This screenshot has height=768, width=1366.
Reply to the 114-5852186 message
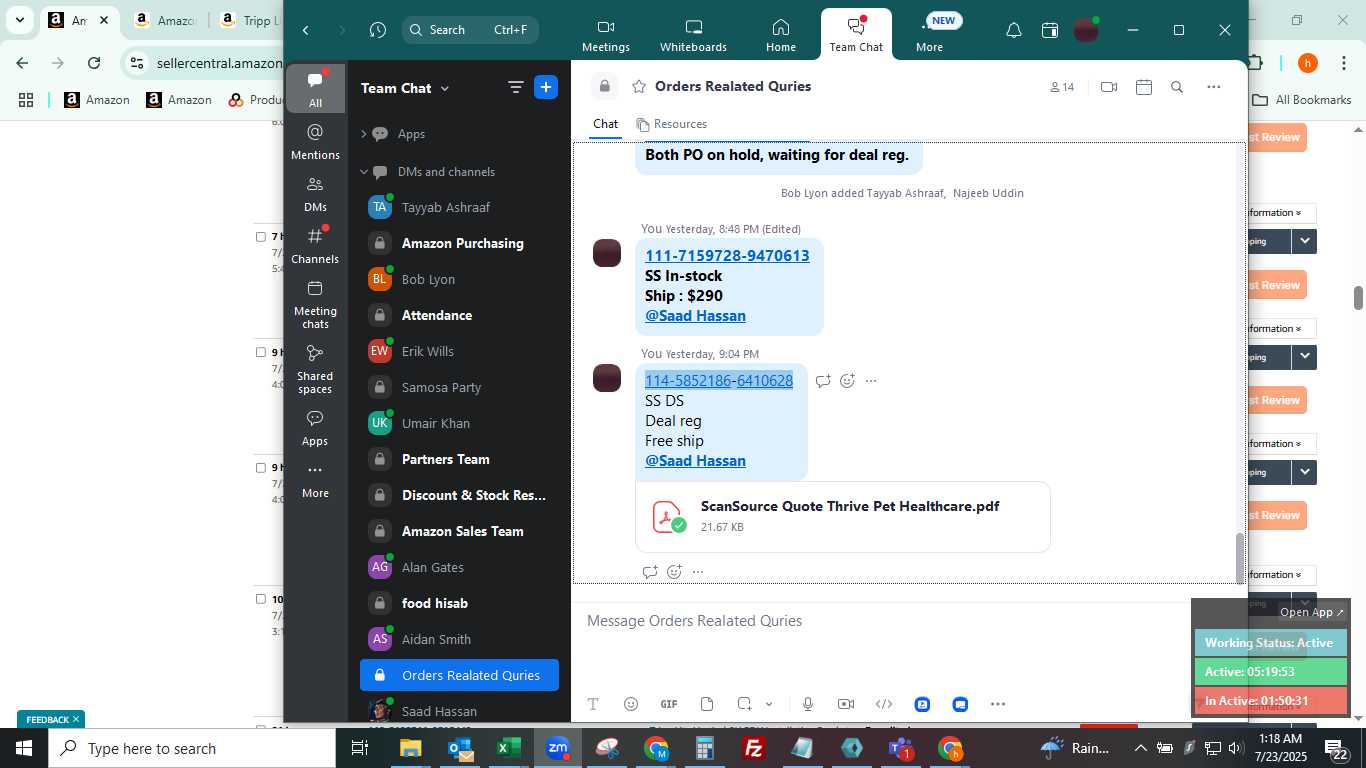click(x=823, y=381)
